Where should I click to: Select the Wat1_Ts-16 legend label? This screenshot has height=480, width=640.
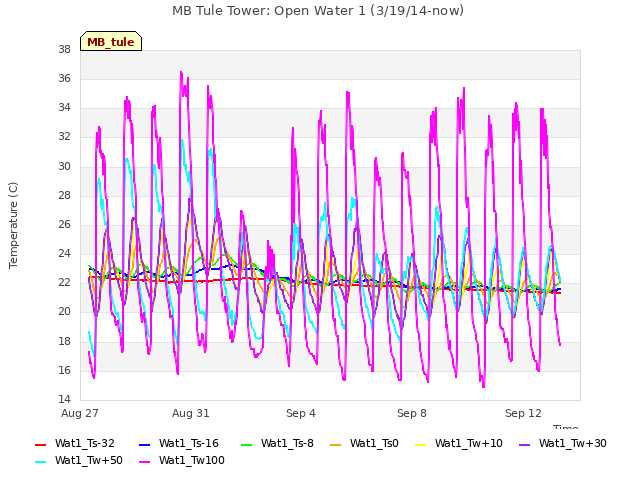click(189, 443)
